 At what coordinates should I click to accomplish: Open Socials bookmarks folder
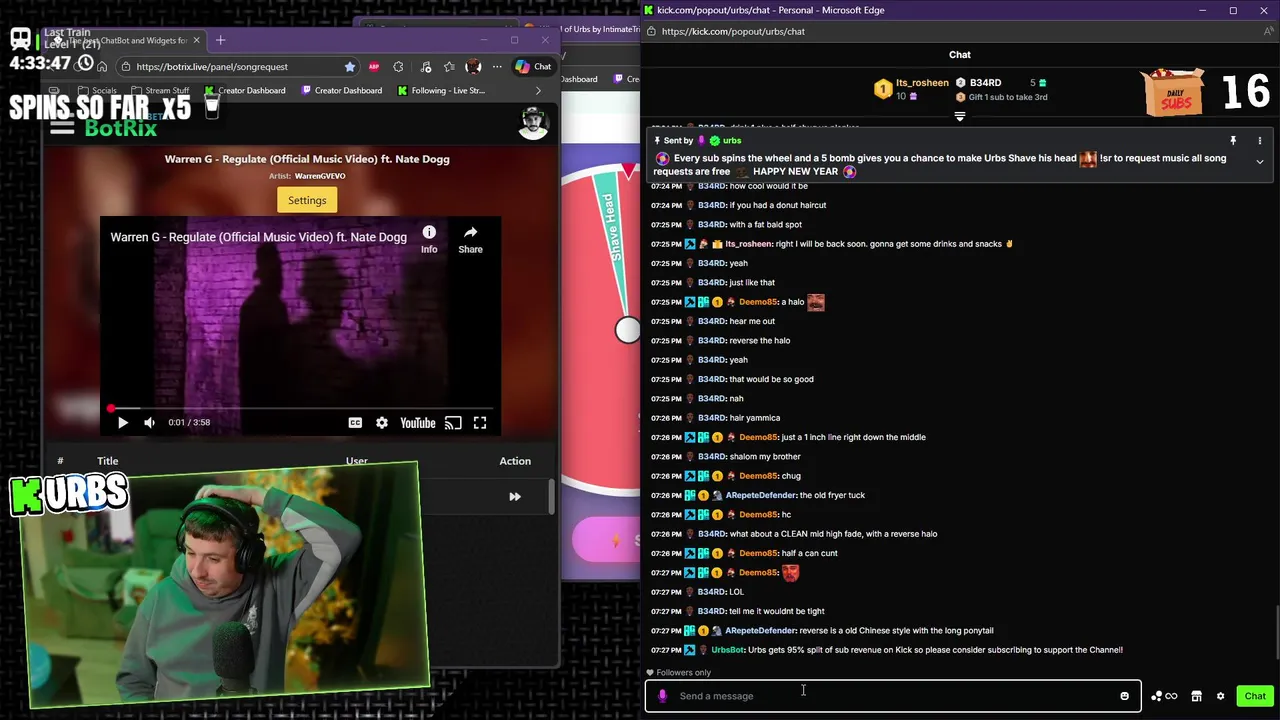tap(96, 91)
